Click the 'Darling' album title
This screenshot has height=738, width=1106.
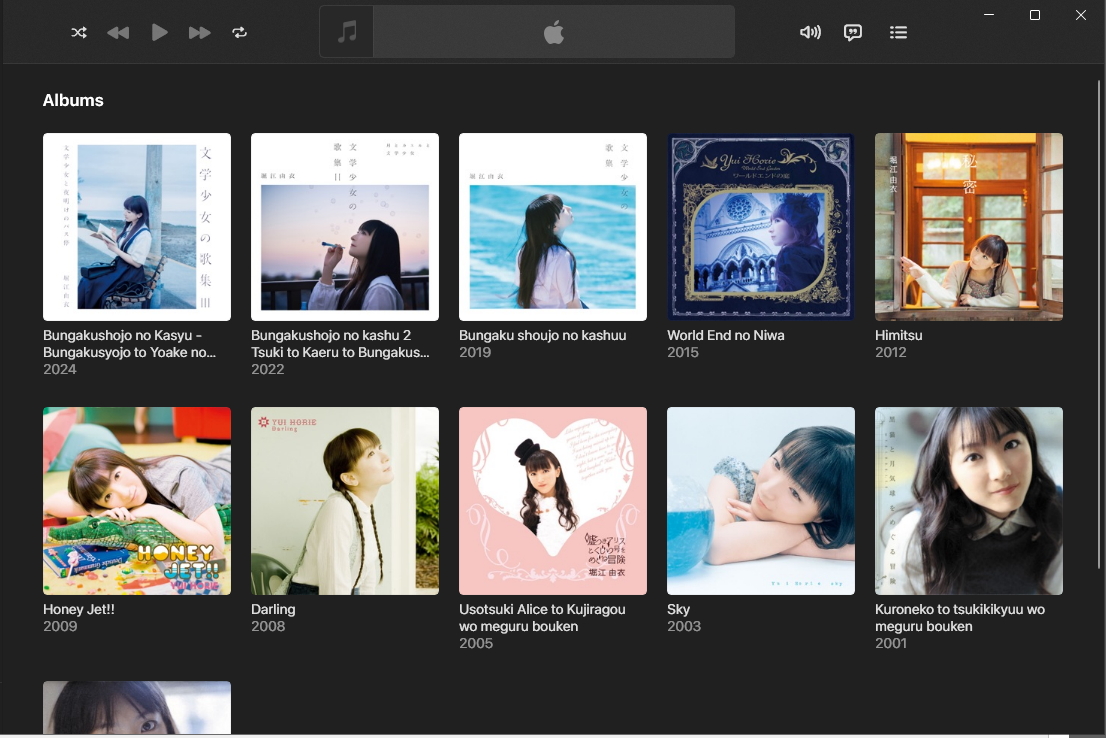pos(273,609)
